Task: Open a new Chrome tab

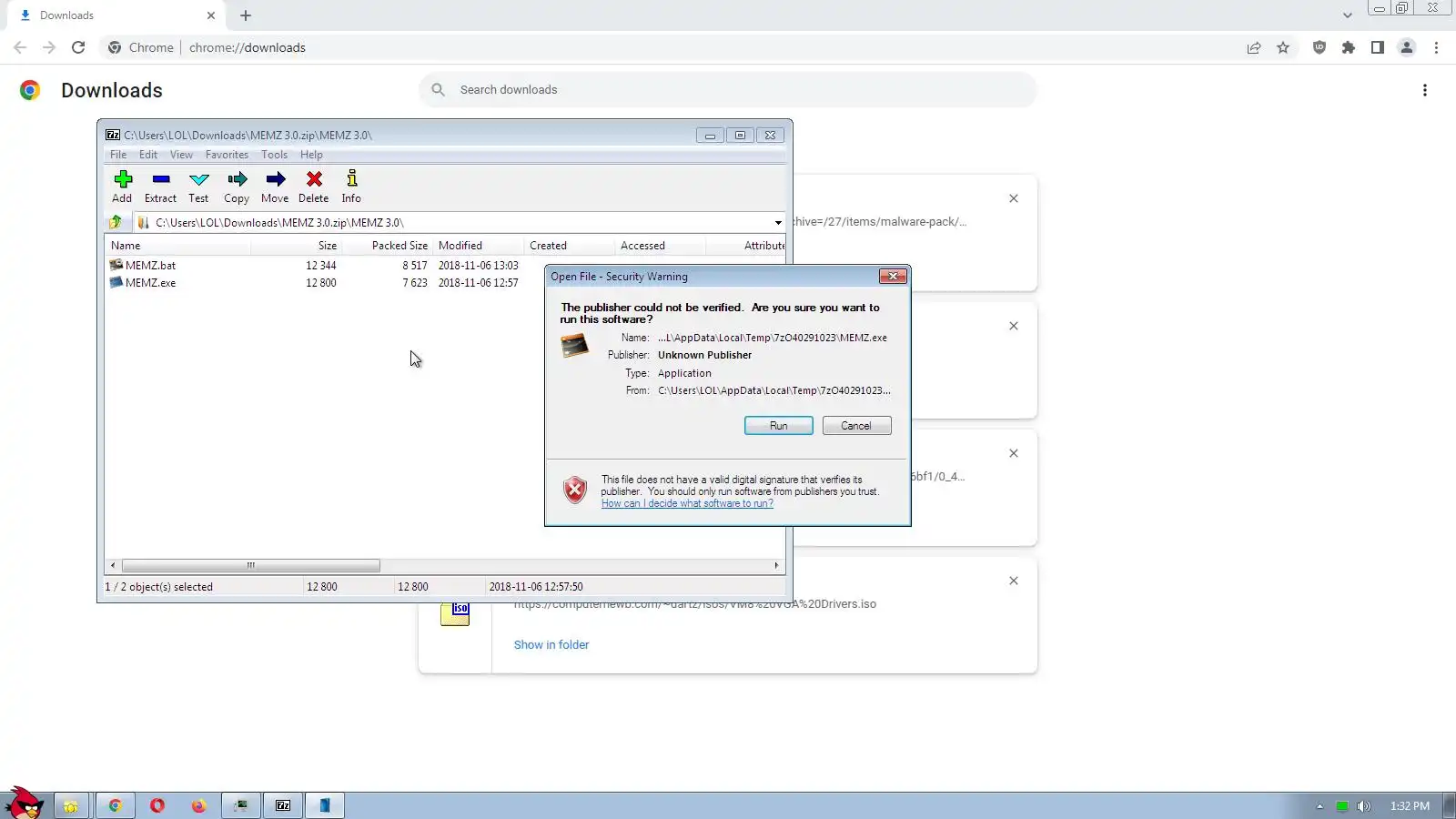Action: (x=246, y=15)
